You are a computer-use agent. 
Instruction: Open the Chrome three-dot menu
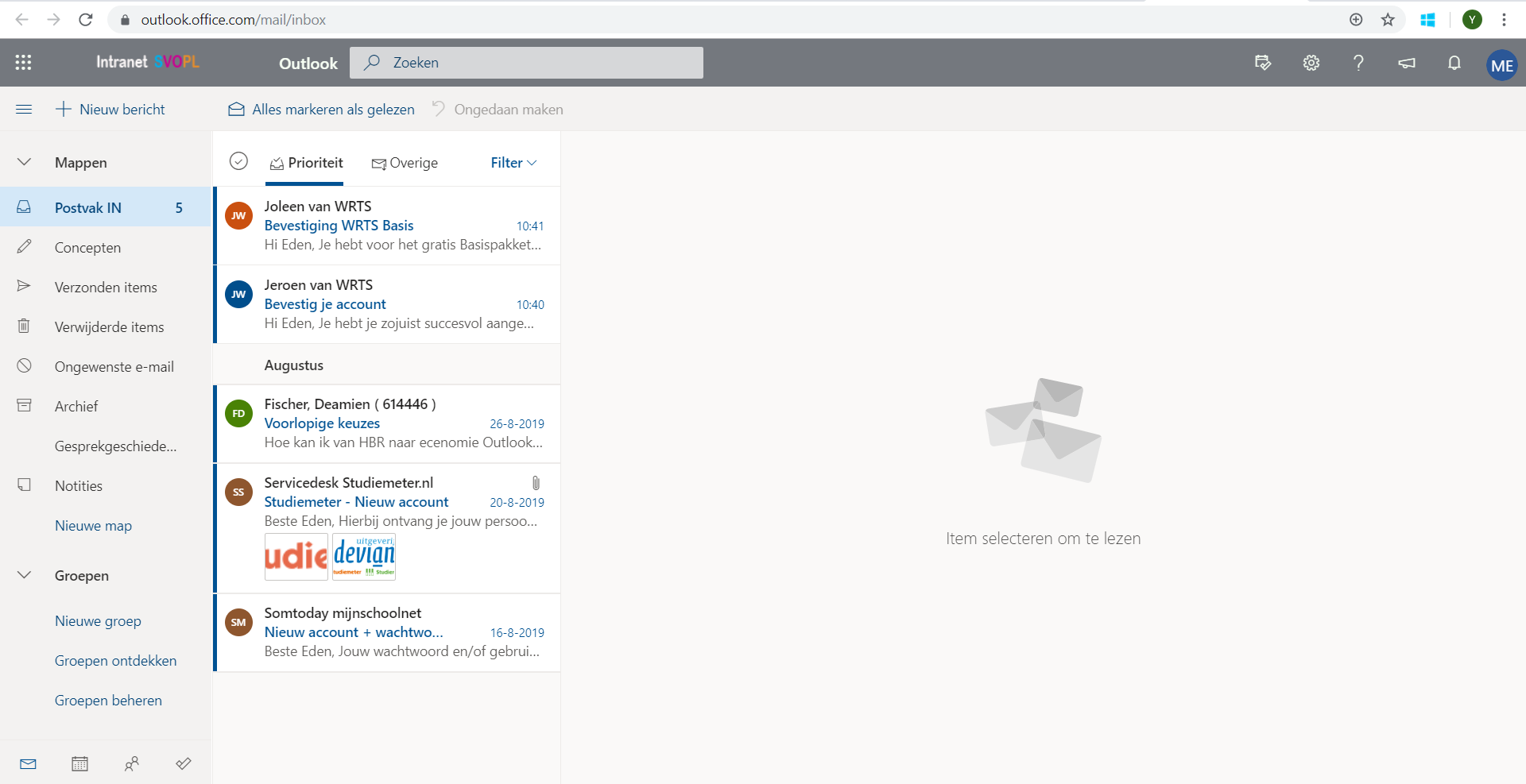point(1504,20)
